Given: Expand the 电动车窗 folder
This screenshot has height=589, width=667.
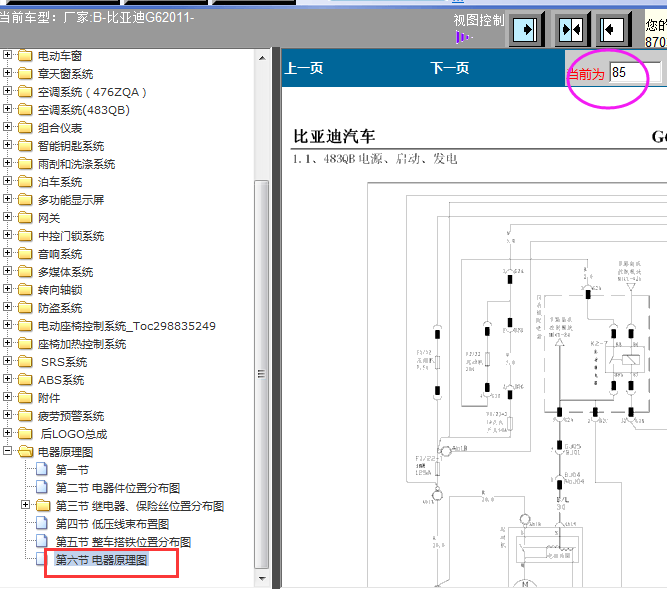Looking at the screenshot, I should pos(7,55).
